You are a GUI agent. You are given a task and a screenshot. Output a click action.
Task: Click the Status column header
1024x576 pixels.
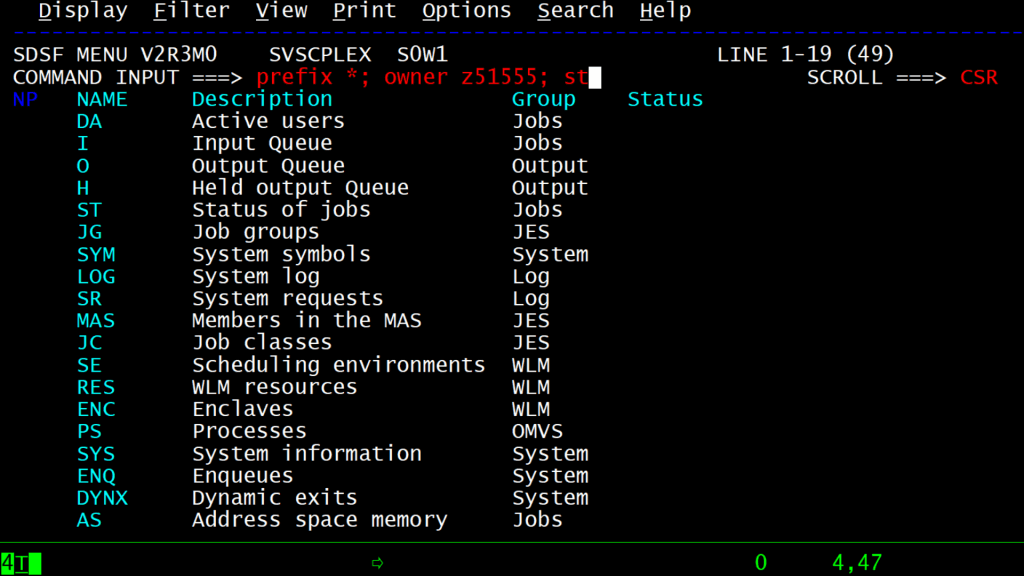point(665,99)
